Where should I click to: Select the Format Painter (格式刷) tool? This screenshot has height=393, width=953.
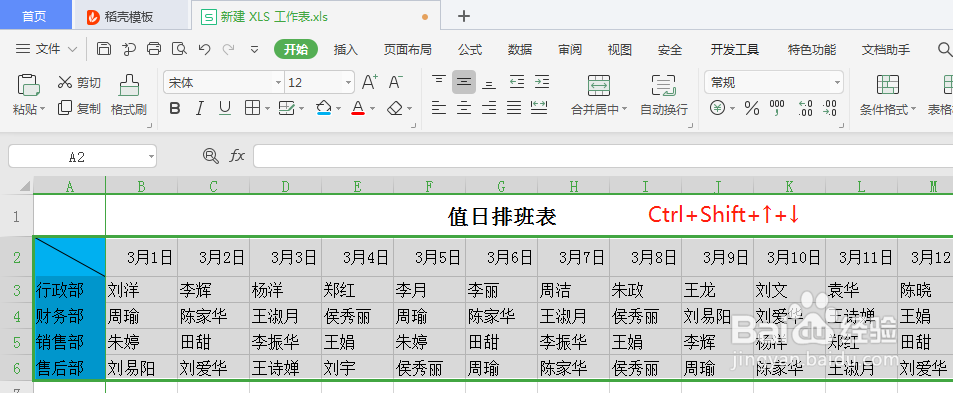tap(129, 94)
